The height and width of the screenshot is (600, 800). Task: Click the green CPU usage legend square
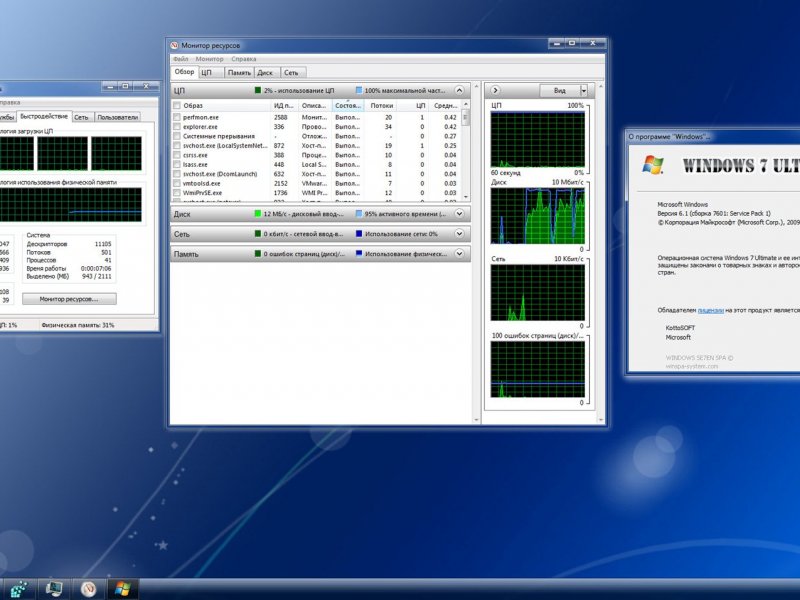click(x=258, y=90)
